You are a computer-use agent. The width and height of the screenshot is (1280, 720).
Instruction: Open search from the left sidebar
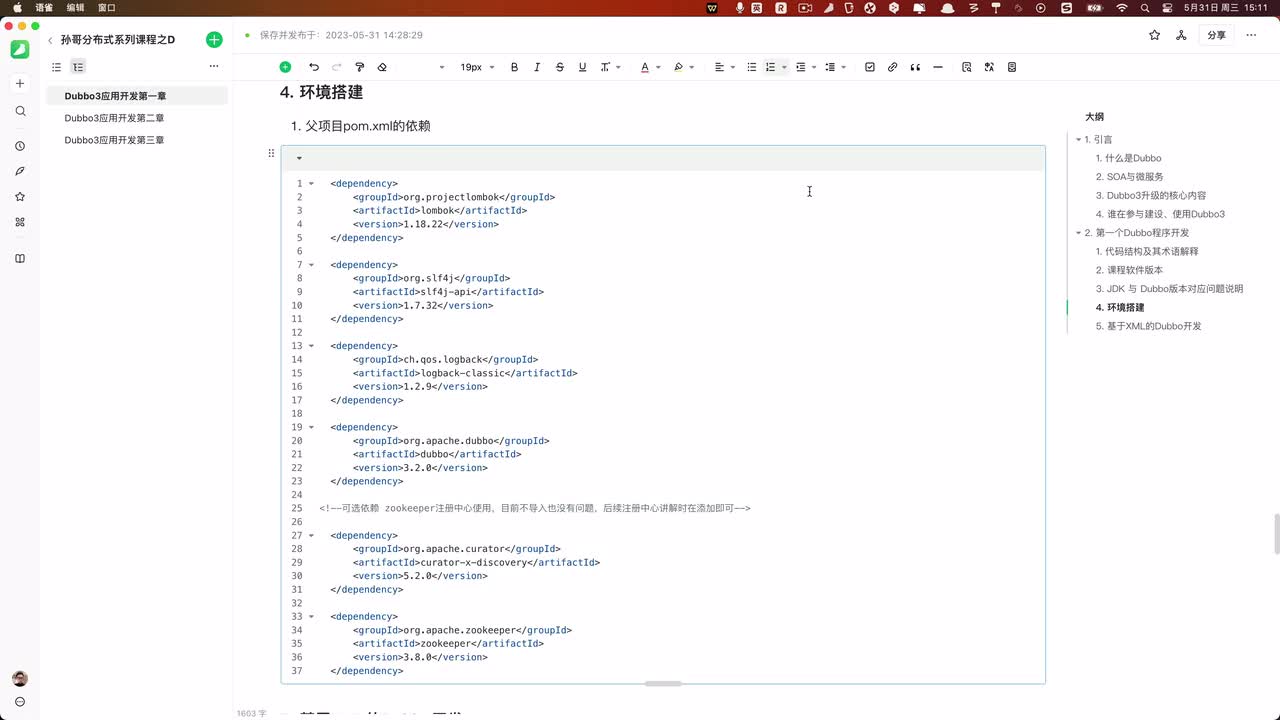pos(20,111)
